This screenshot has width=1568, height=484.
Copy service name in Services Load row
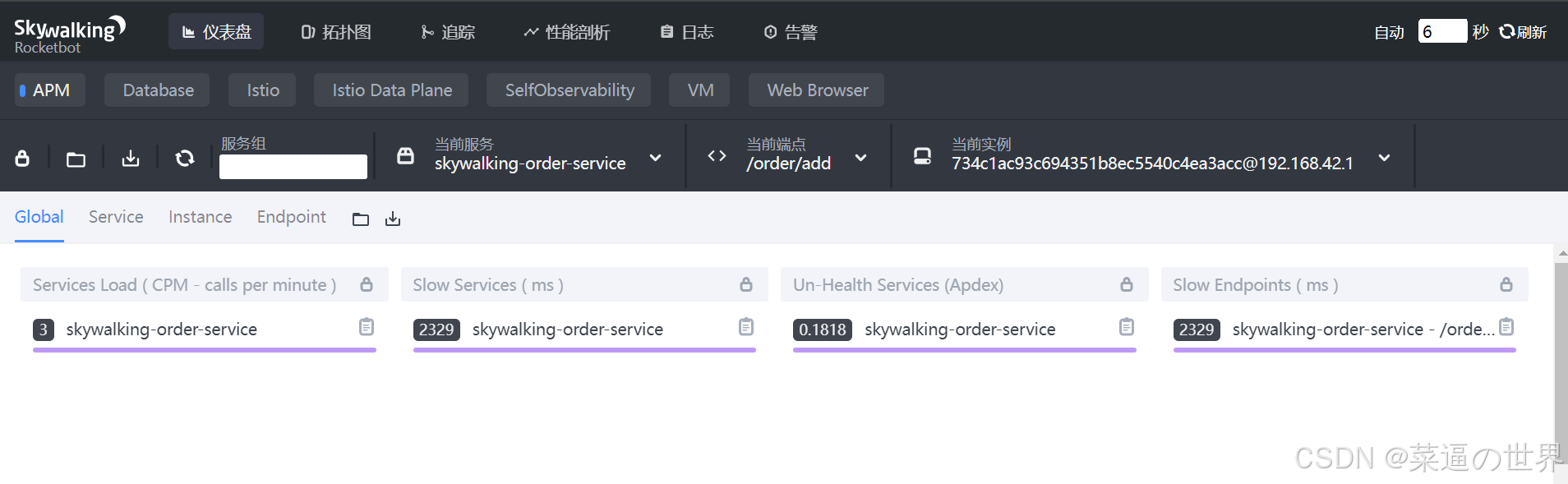[x=367, y=327]
